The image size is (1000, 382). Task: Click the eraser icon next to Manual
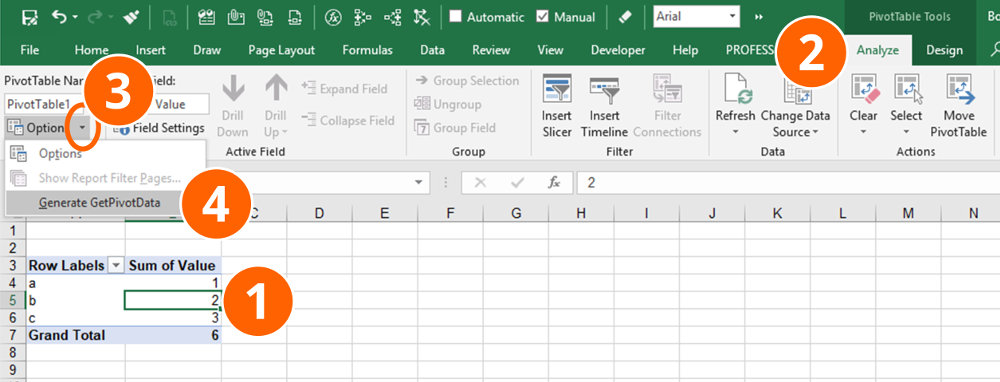pos(626,17)
